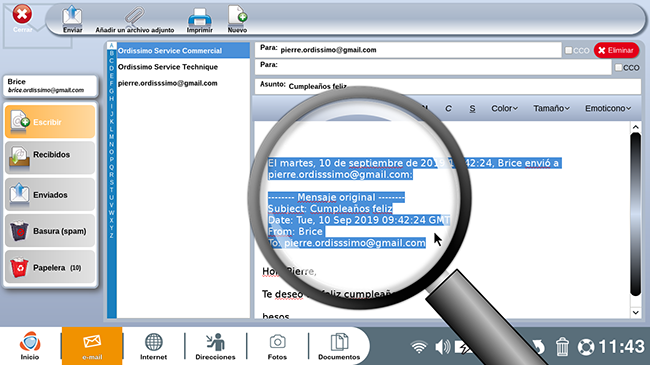
Task: Click the message body scrollbar down arrow
Action: (x=635, y=313)
